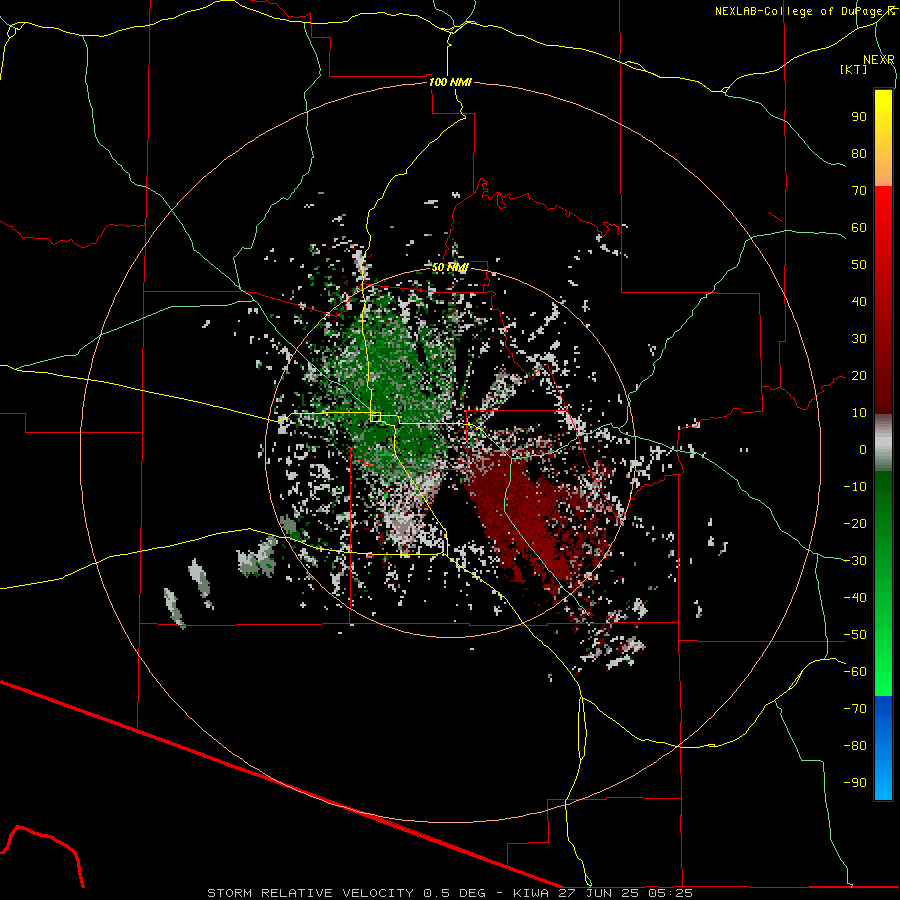The width and height of the screenshot is (900, 900).
Task: Click the positive 90 knots scale label
Action: [x=859, y=117]
